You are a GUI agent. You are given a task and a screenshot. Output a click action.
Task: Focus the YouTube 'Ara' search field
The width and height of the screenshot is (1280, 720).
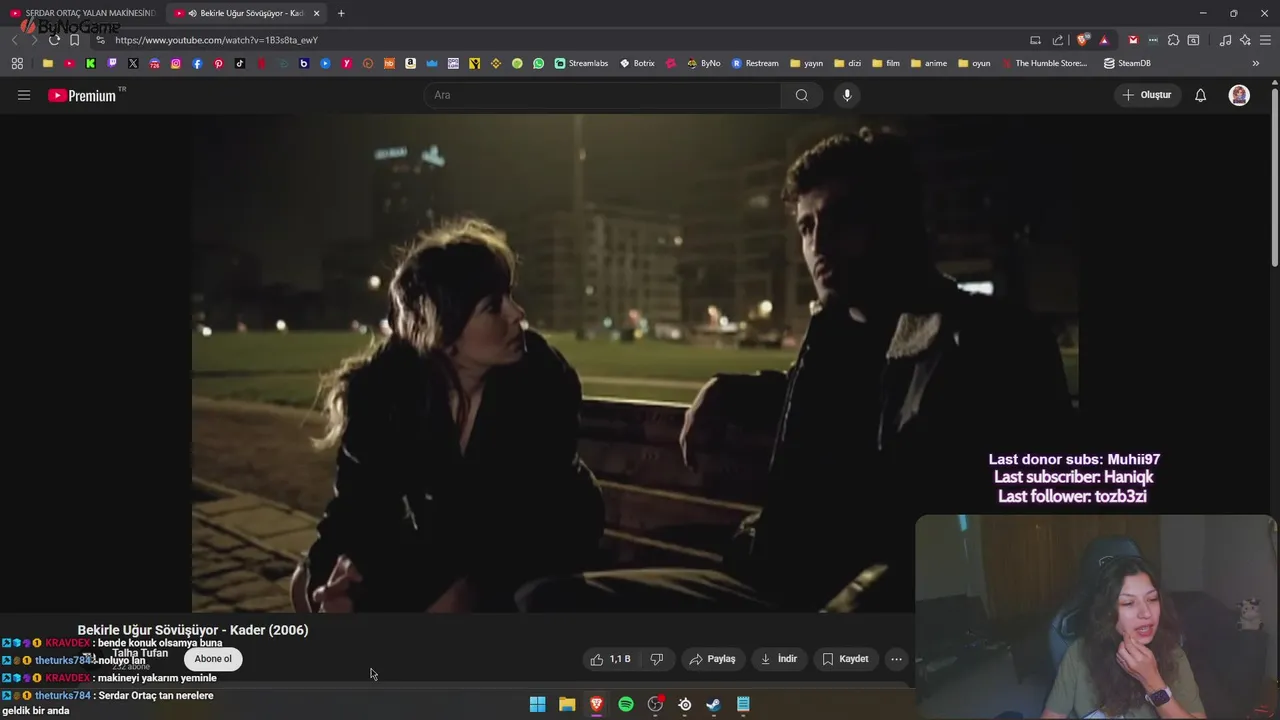(x=603, y=95)
